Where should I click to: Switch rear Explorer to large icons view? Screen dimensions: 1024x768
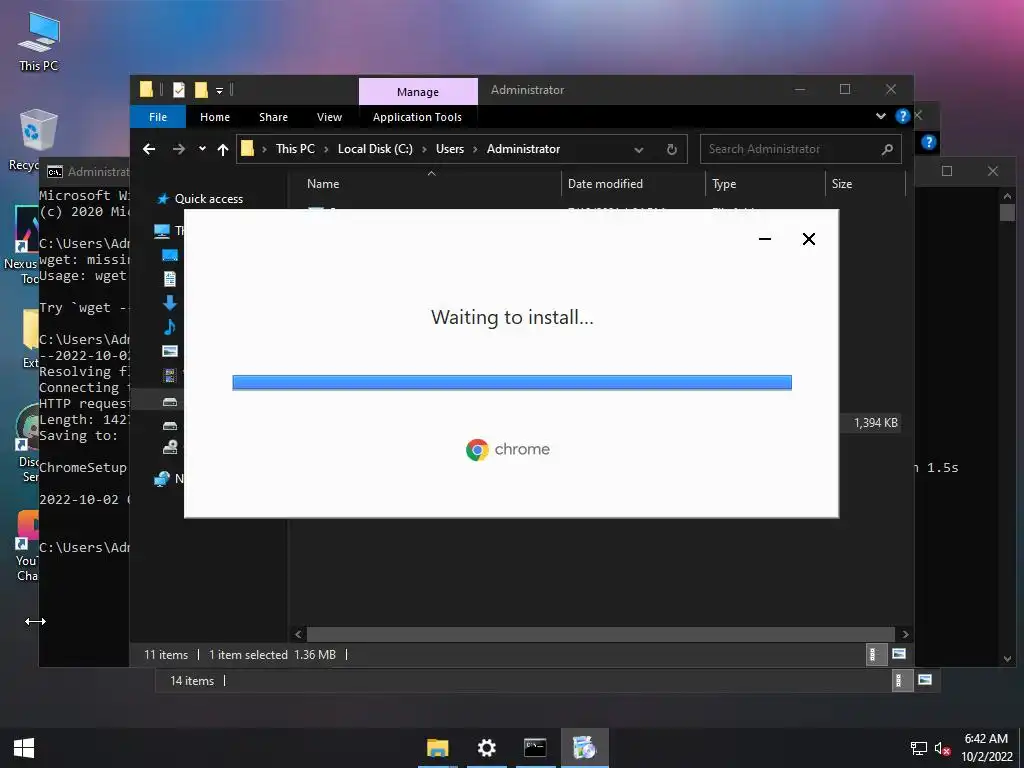point(925,680)
